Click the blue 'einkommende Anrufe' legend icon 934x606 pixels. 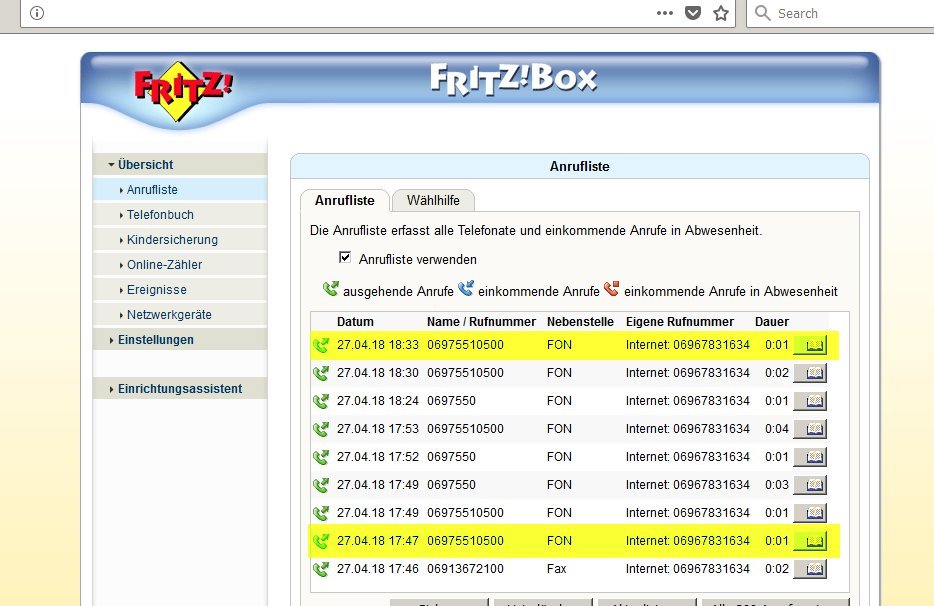click(466, 288)
